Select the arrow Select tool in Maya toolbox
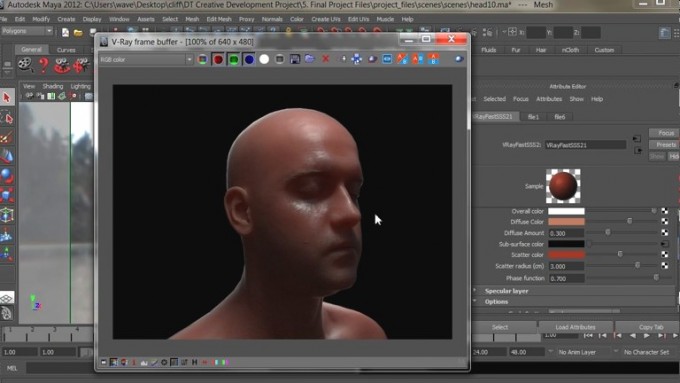680x383 pixels. tap(7, 97)
